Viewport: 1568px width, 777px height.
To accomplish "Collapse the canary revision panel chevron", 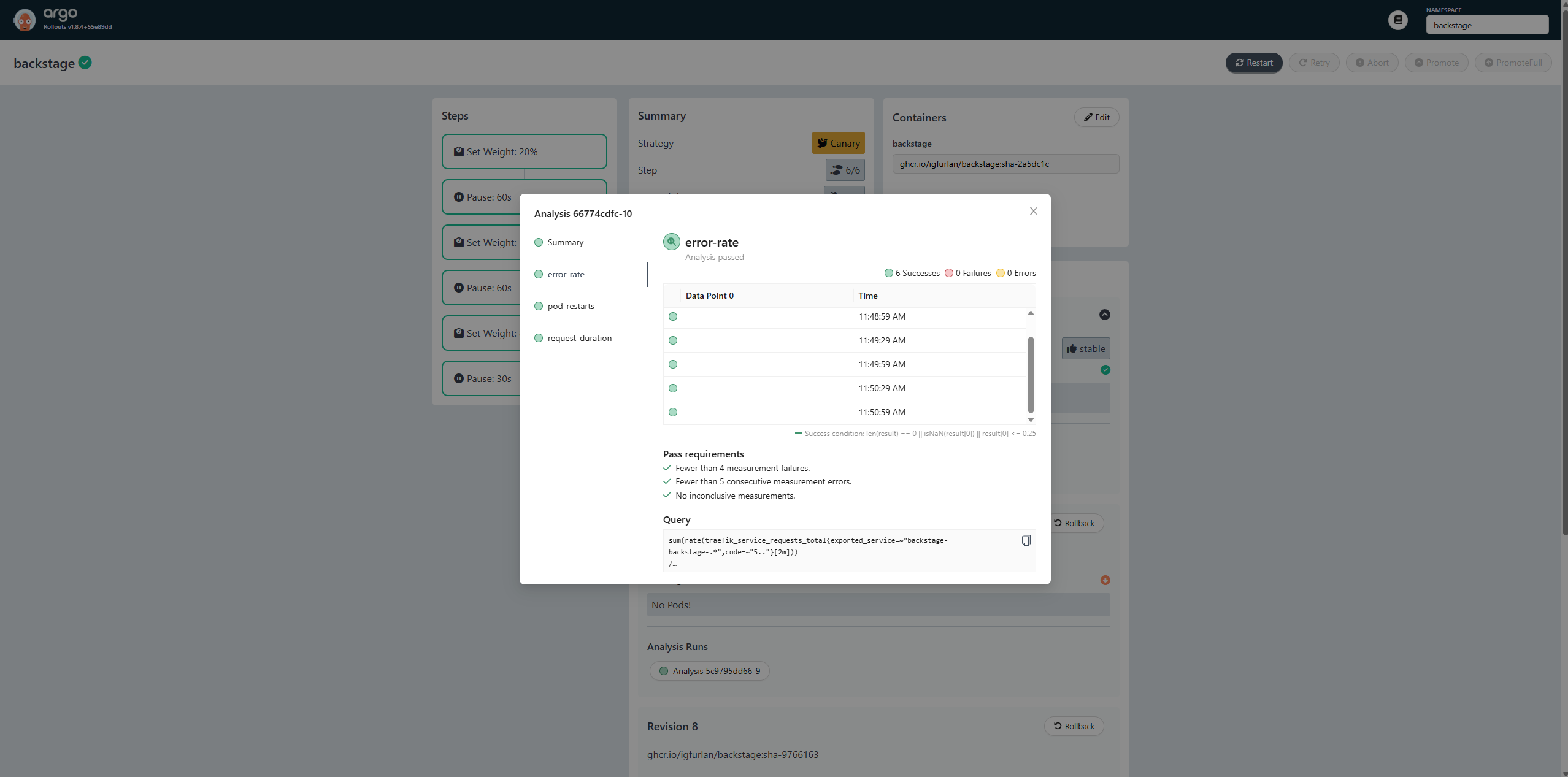I will pyautogui.click(x=1104, y=315).
